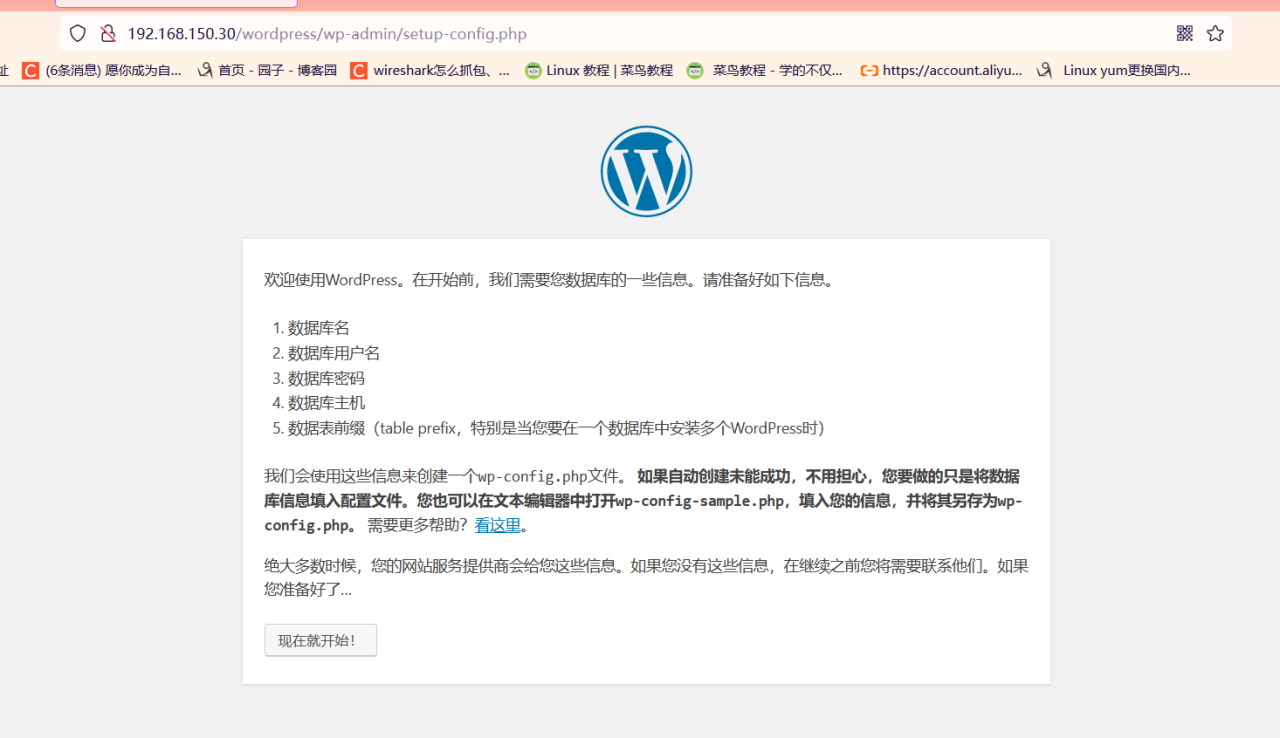Click the QR code icon in address bar
The image size is (1280, 738).
[x=1185, y=33]
